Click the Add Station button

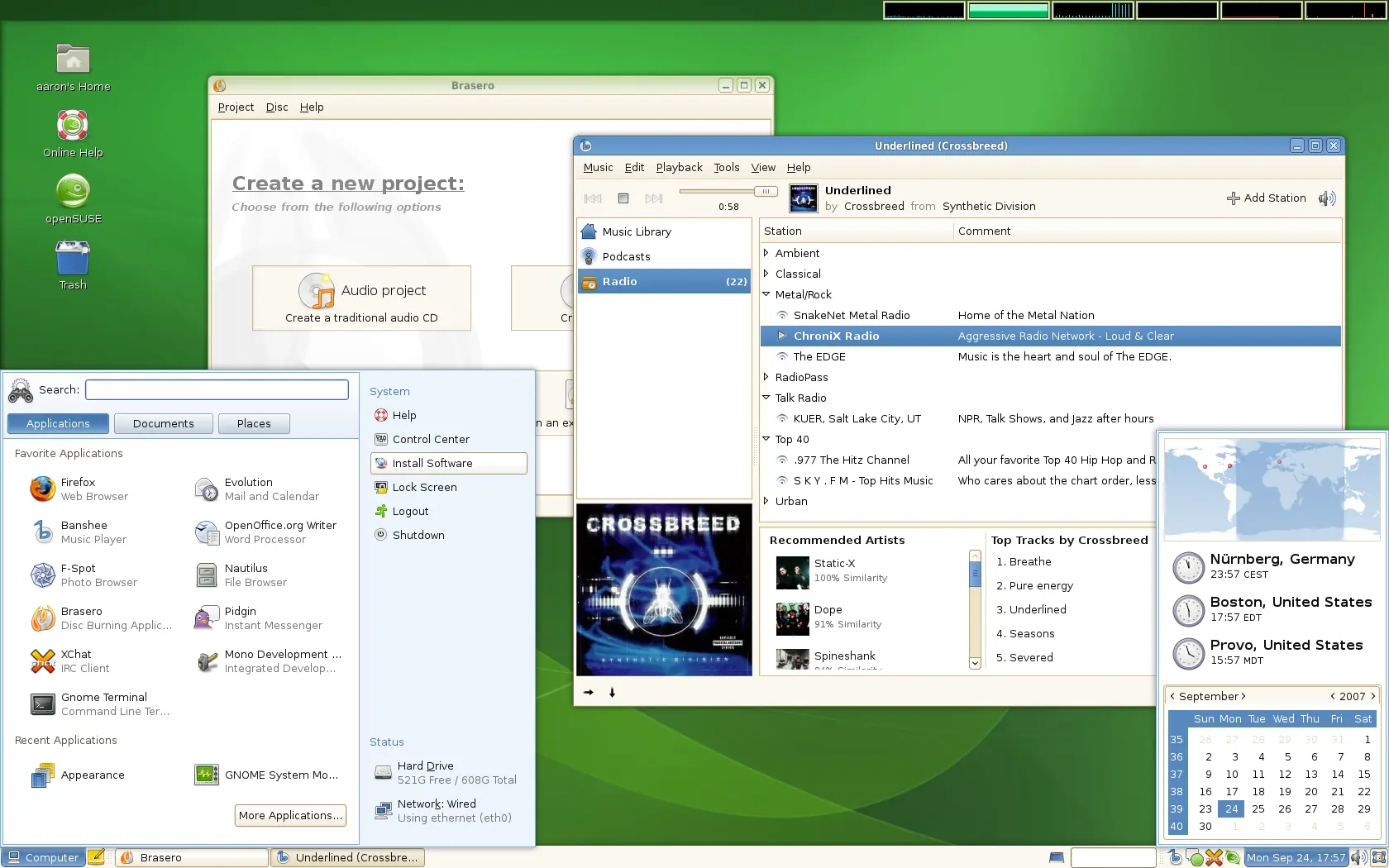pyautogui.click(x=1267, y=198)
